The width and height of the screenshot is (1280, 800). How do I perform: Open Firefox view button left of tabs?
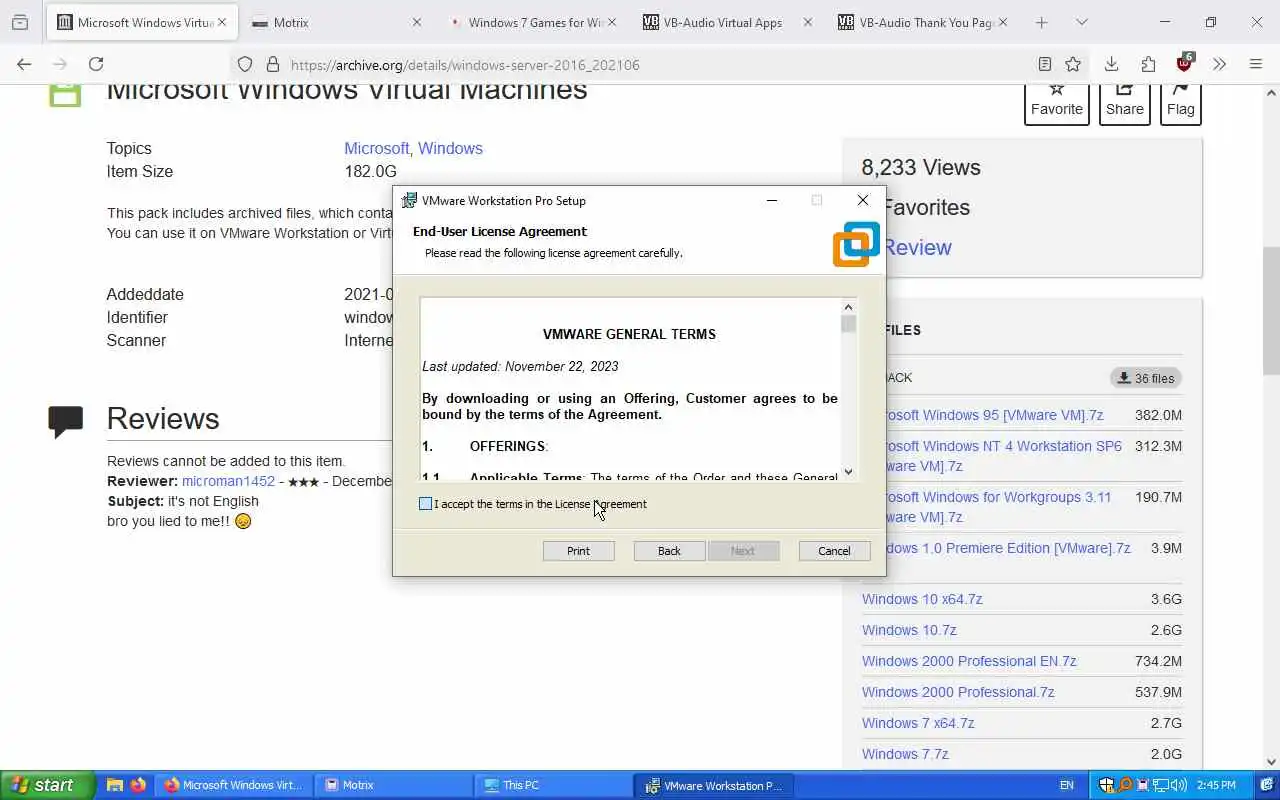click(20, 22)
